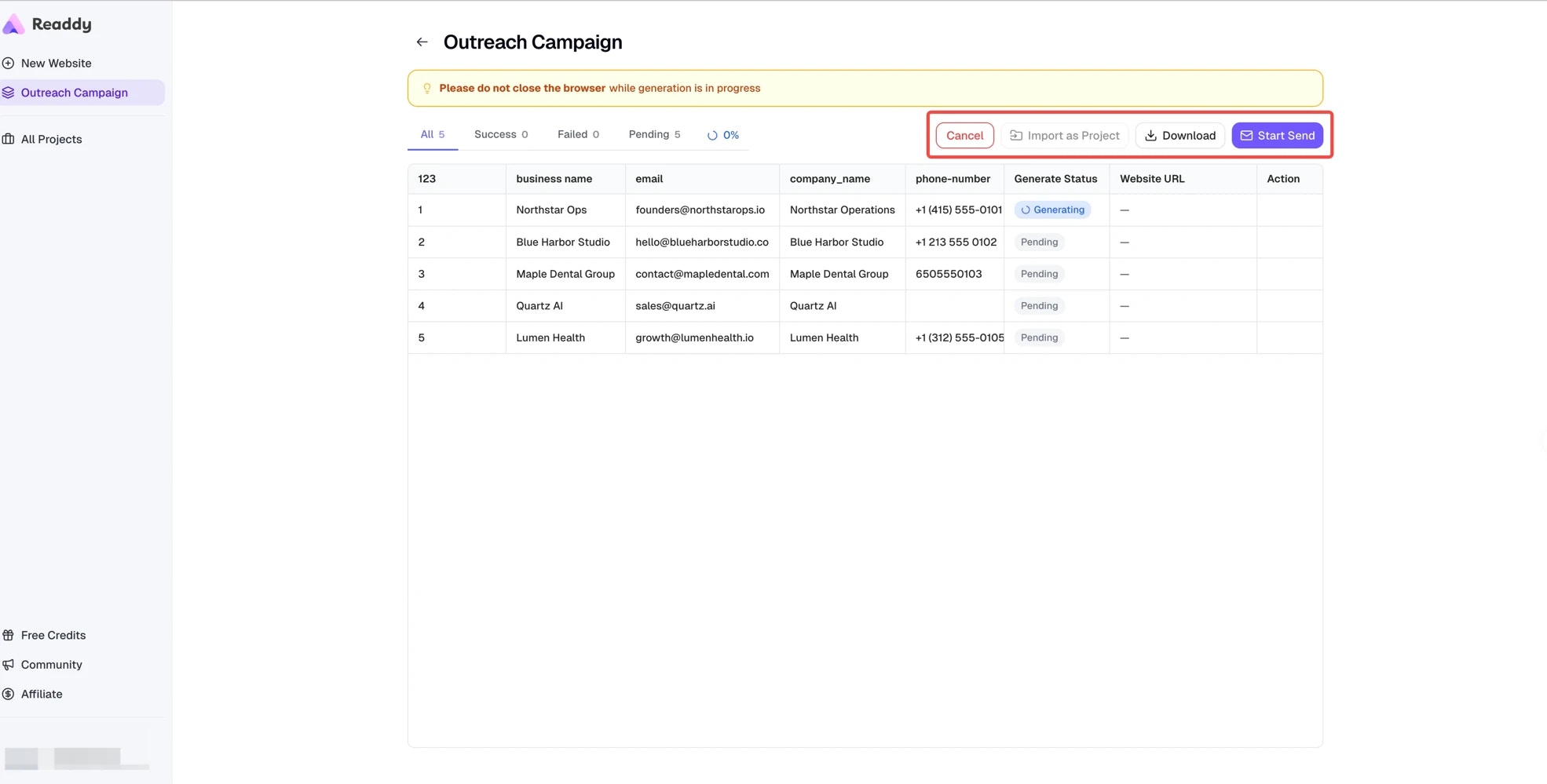Click the Pending badge for Maple Dental Group
This screenshot has height=784, width=1547.
pyautogui.click(x=1039, y=275)
